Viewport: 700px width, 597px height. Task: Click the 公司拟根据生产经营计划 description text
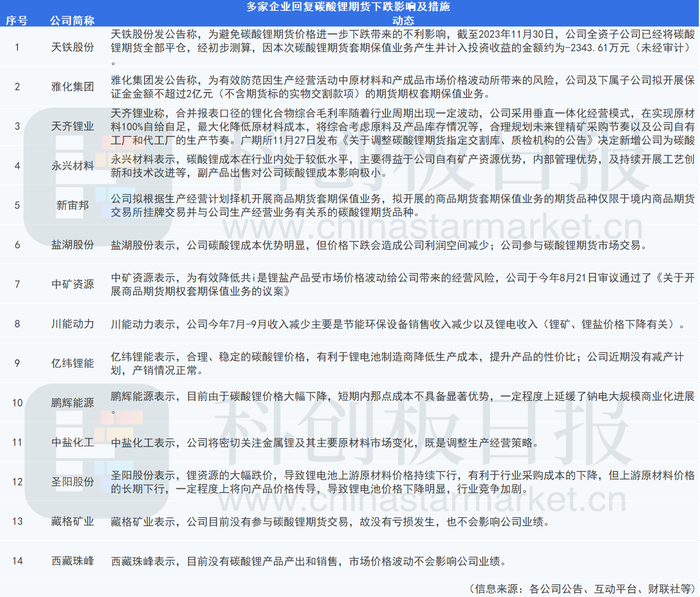click(403, 205)
